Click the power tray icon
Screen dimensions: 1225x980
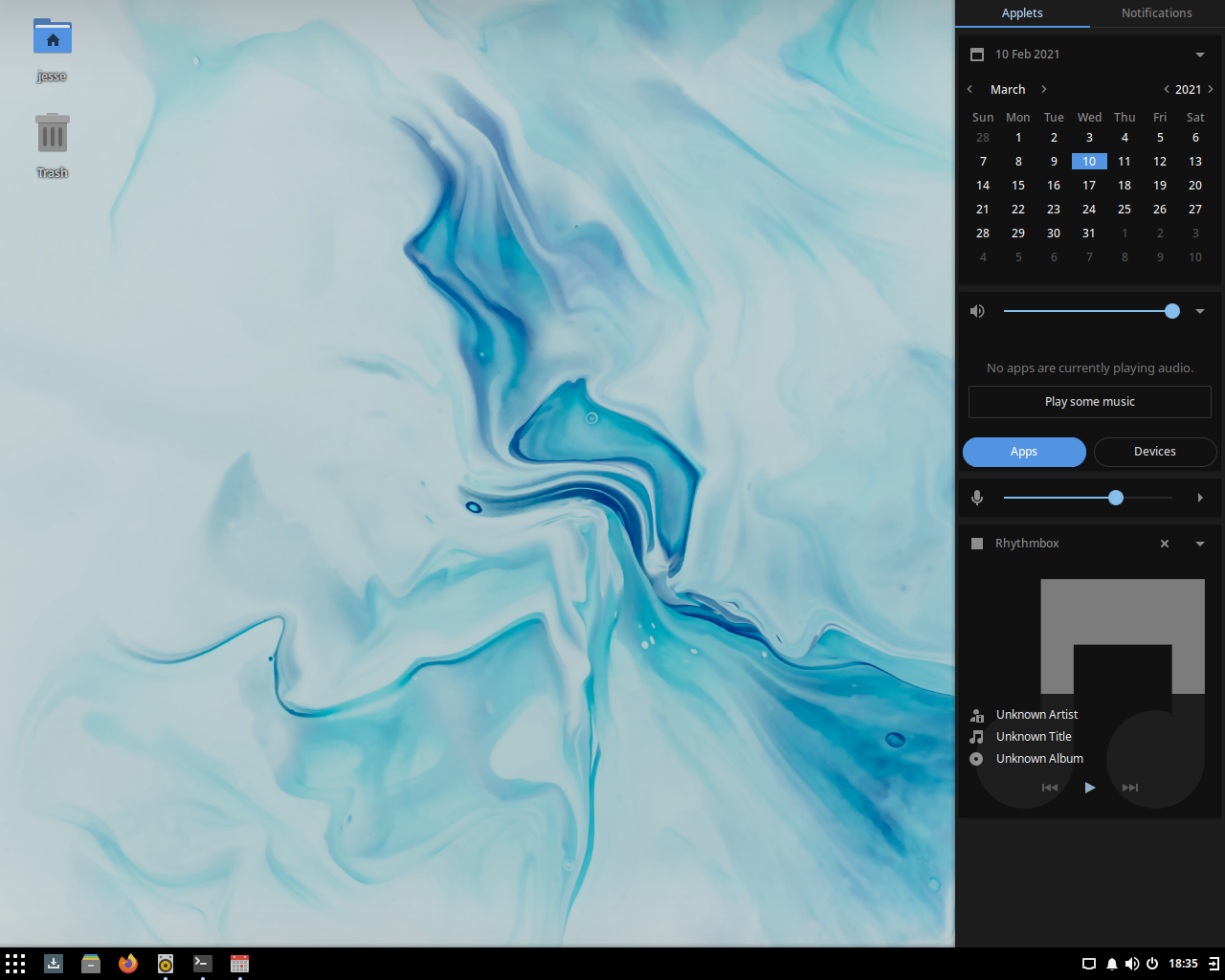(x=1152, y=964)
